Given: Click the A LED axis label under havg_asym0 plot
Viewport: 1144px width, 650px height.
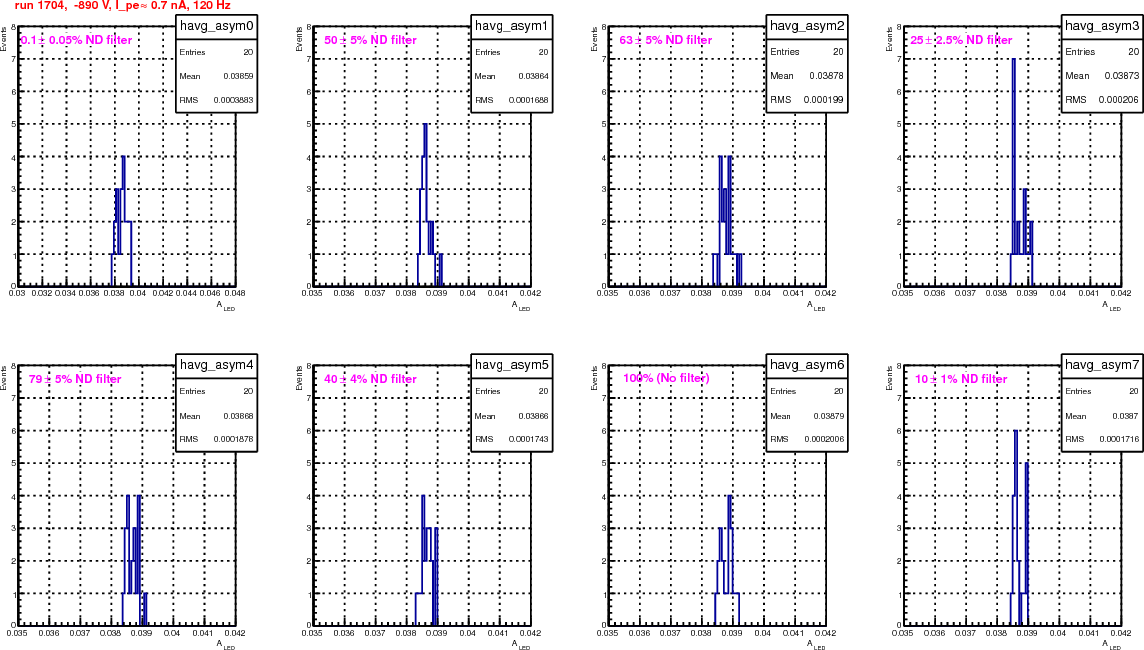Looking at the screenshot, I should pyautogui.click(x=225, y=306).
